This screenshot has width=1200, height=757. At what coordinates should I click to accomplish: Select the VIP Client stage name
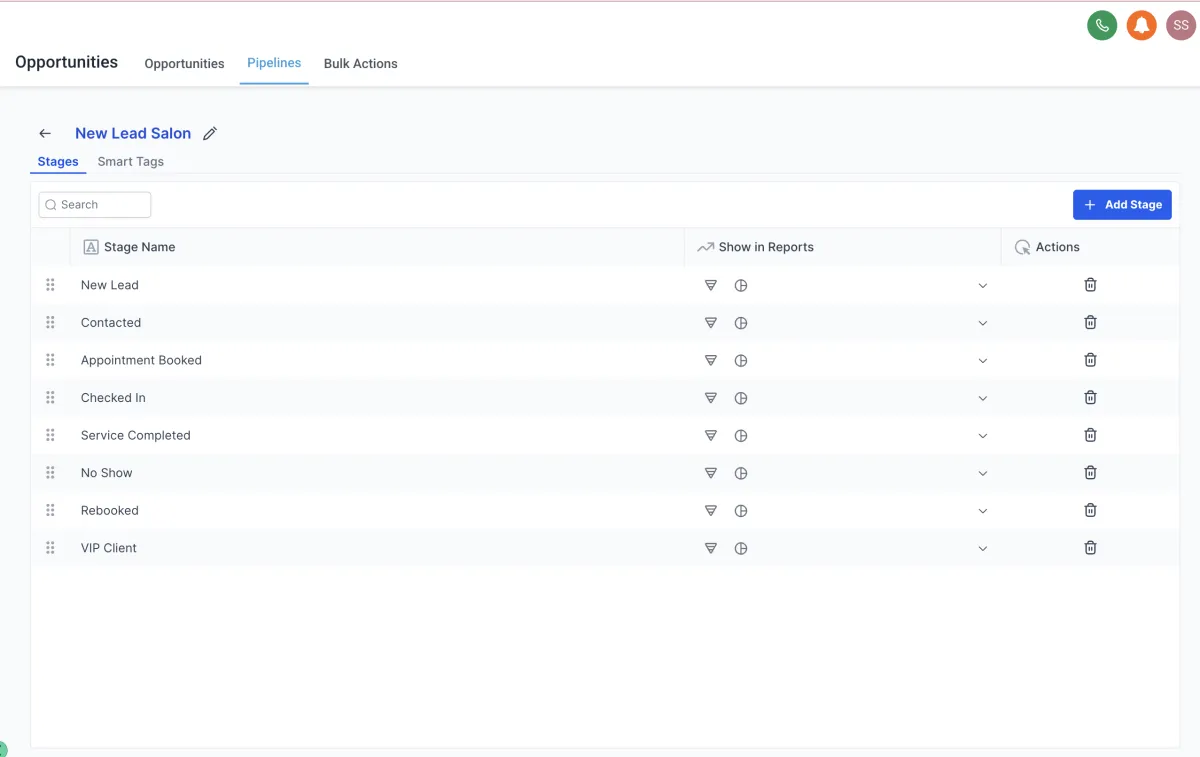click(109, 548)
